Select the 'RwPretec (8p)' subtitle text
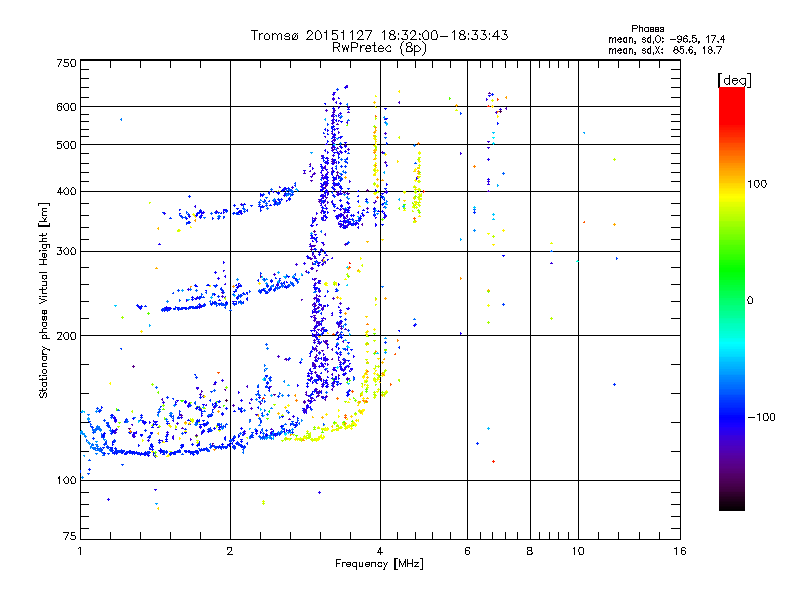The width and height of the screenshot is (800, 600). 380,48
